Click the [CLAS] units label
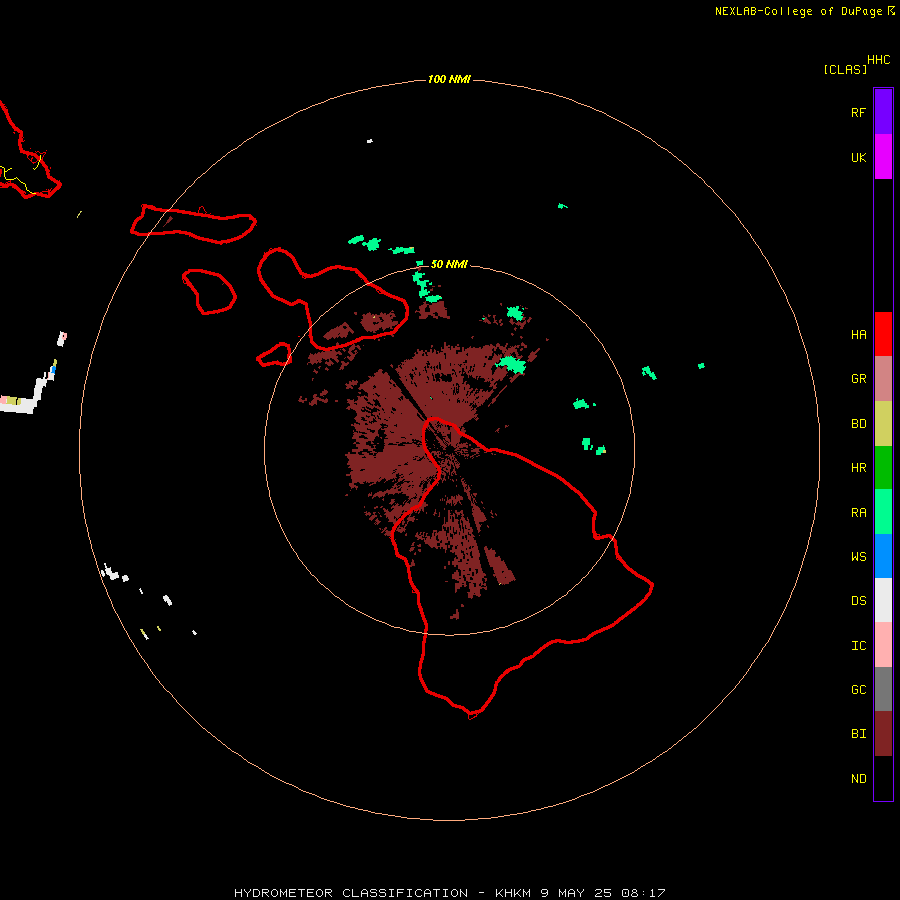Screen dimensions: 900x900 pos(845,69)
